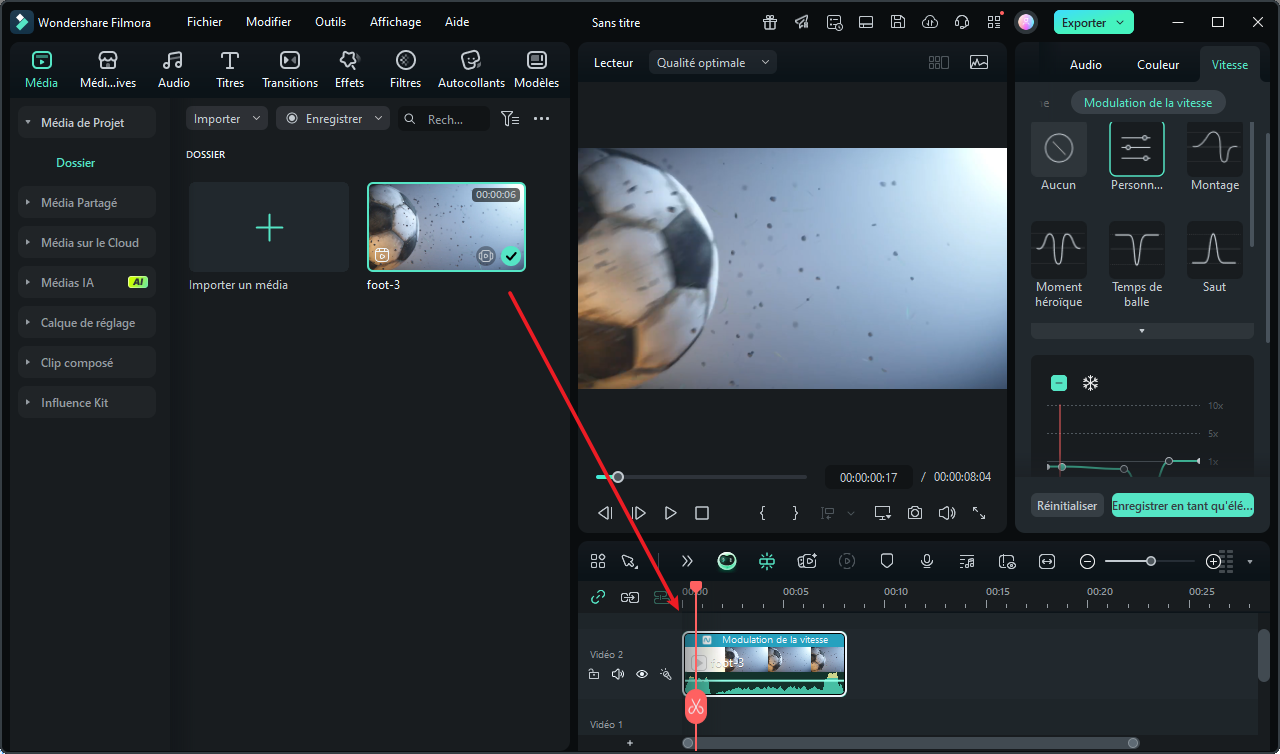The height and width of the screenshot is (754, 1280).
Task: Open the Modifier menu
Action: 269,22
